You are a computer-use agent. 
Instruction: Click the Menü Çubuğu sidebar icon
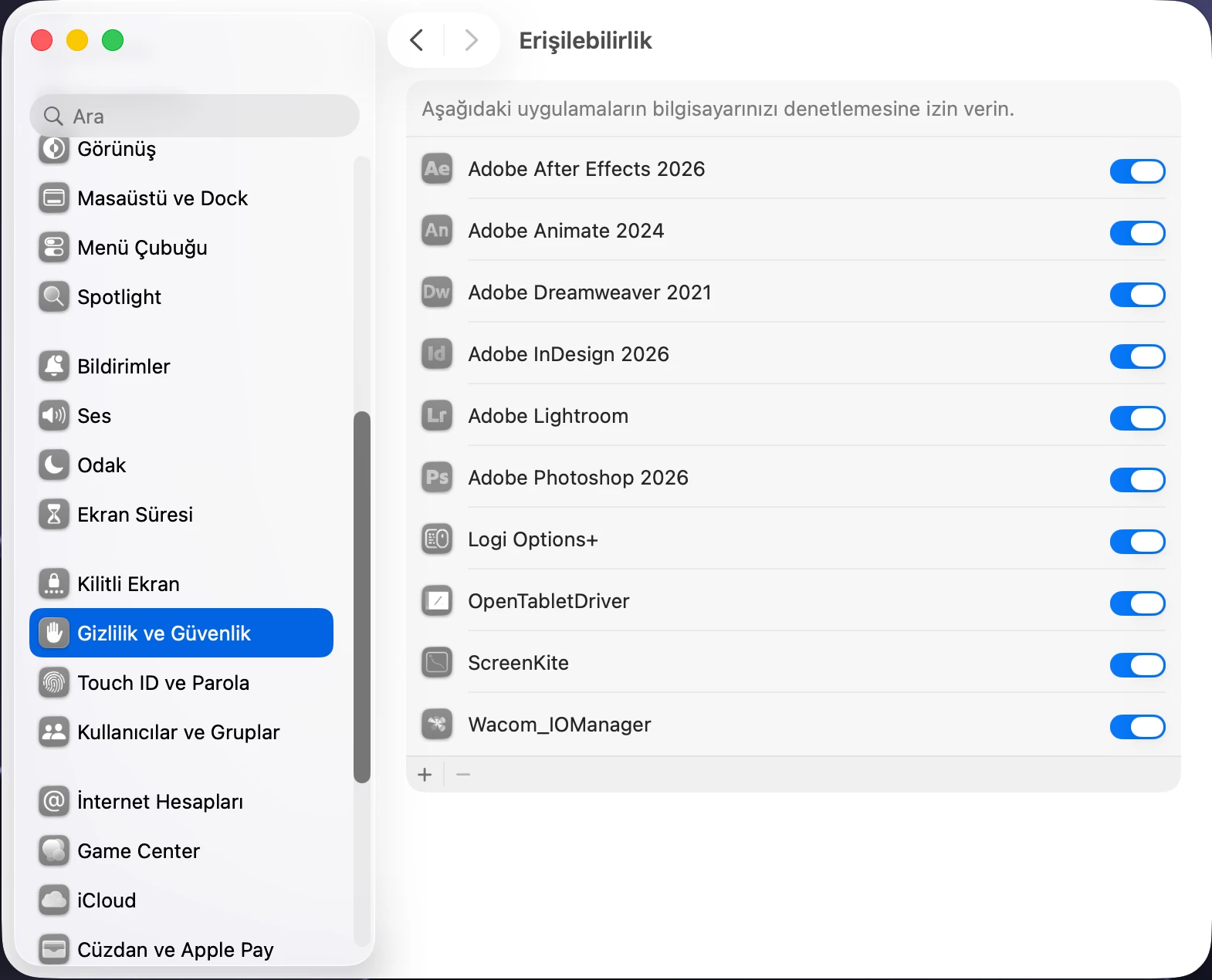tap(54, 248)
